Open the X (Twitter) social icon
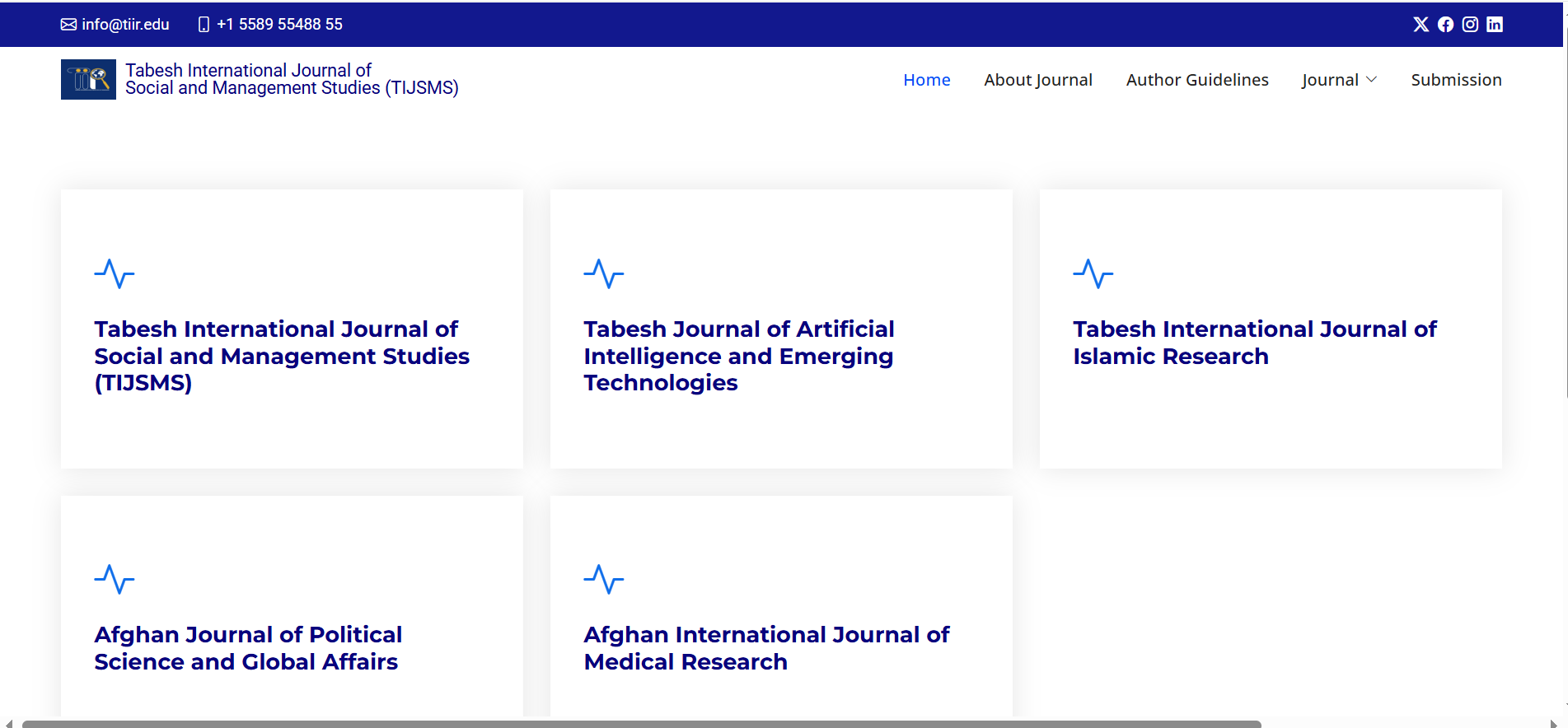The image size is (1568, 728). pyautogui.click(x=1421, y=25)
